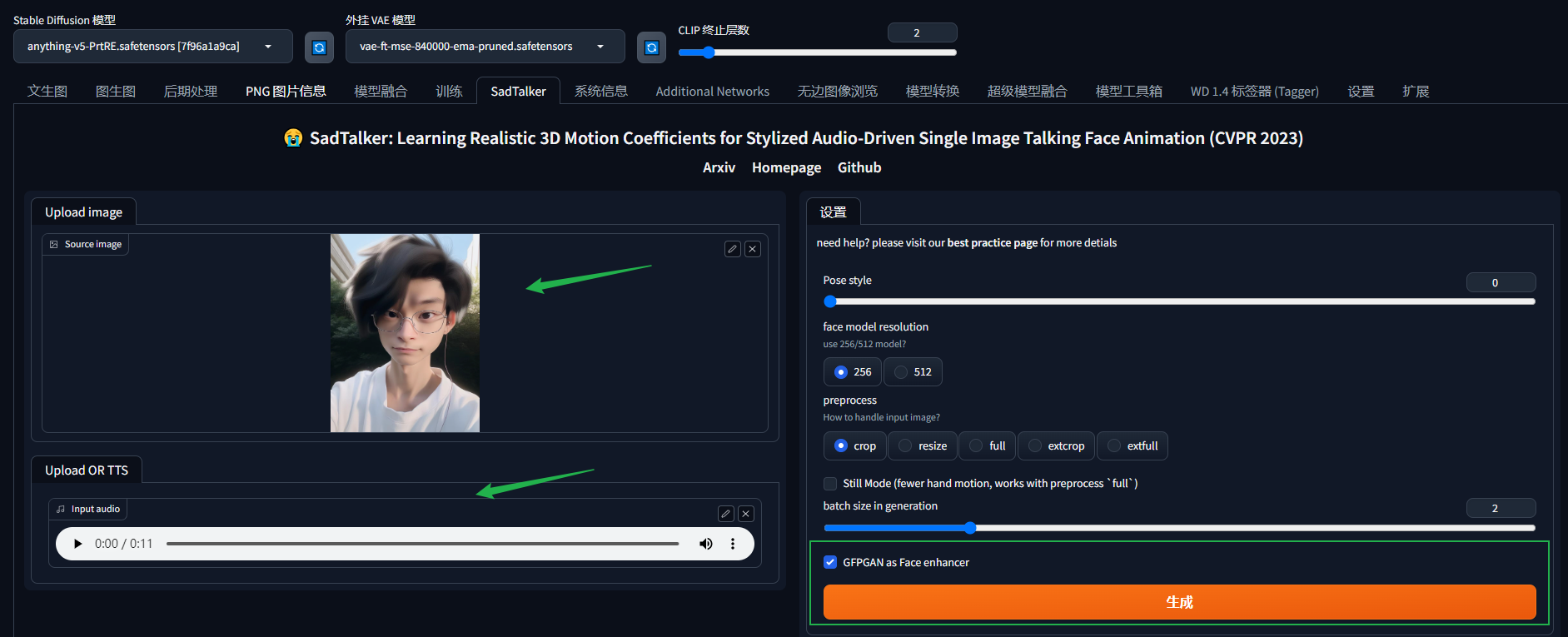Select the 512 face model resolution

coord(913,372)
